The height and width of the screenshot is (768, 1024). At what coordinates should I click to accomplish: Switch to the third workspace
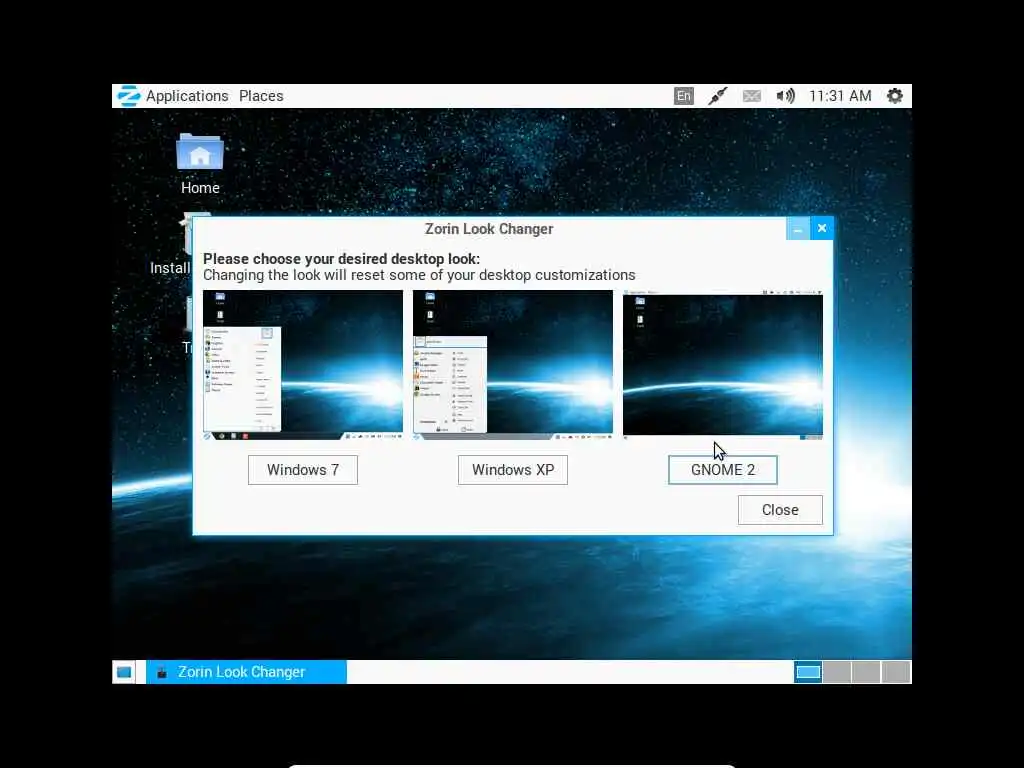[x=866, y=672]
